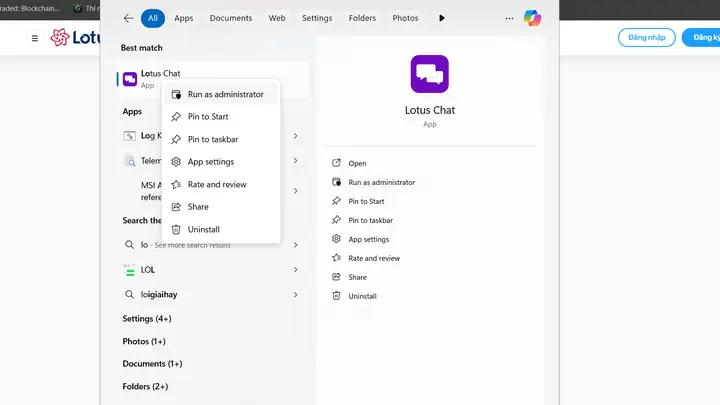This screenshot has width=720, height=405.
Task: Click the hamburger menu on Lotus webpage
Action: 35,38
